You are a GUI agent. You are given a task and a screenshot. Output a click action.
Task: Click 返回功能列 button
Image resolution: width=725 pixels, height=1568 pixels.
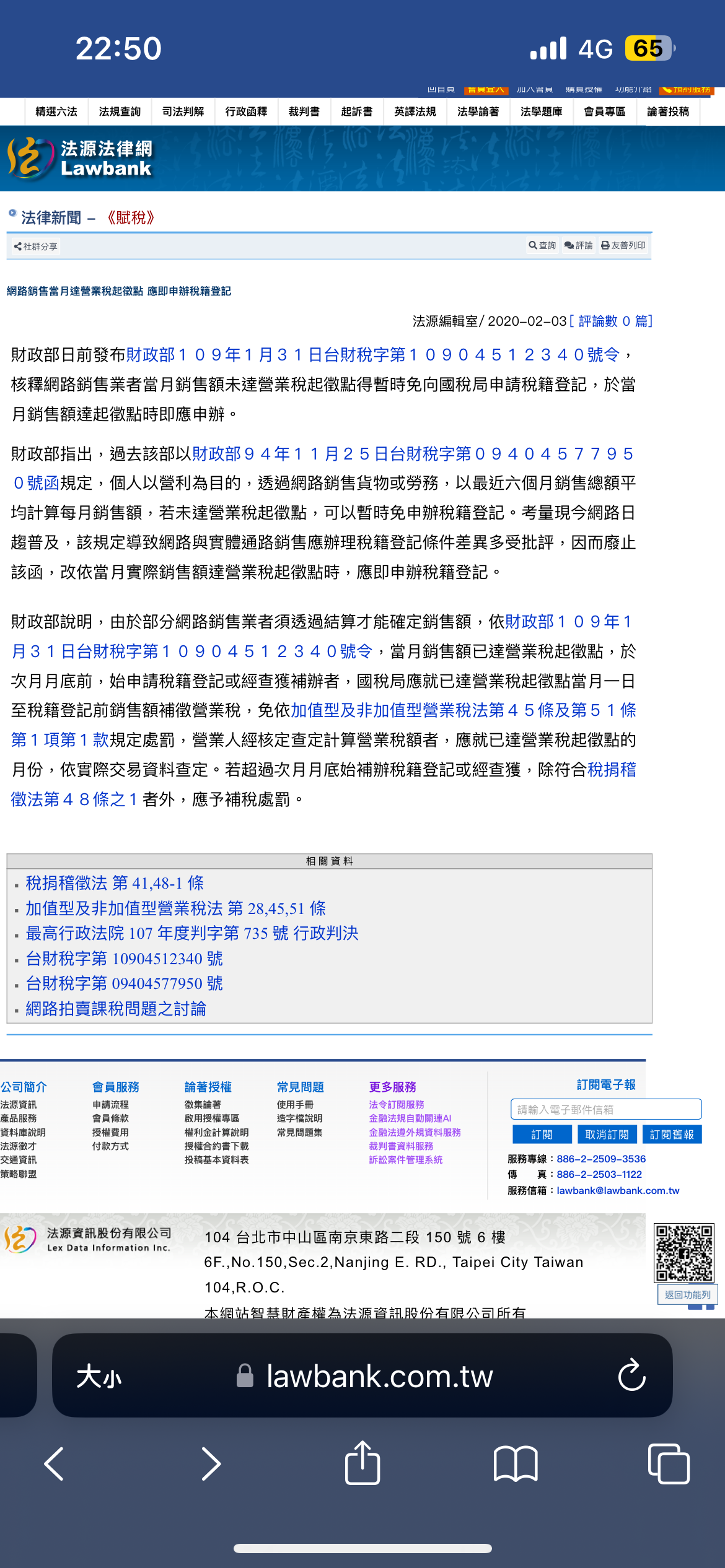(x=687, y=1294)
